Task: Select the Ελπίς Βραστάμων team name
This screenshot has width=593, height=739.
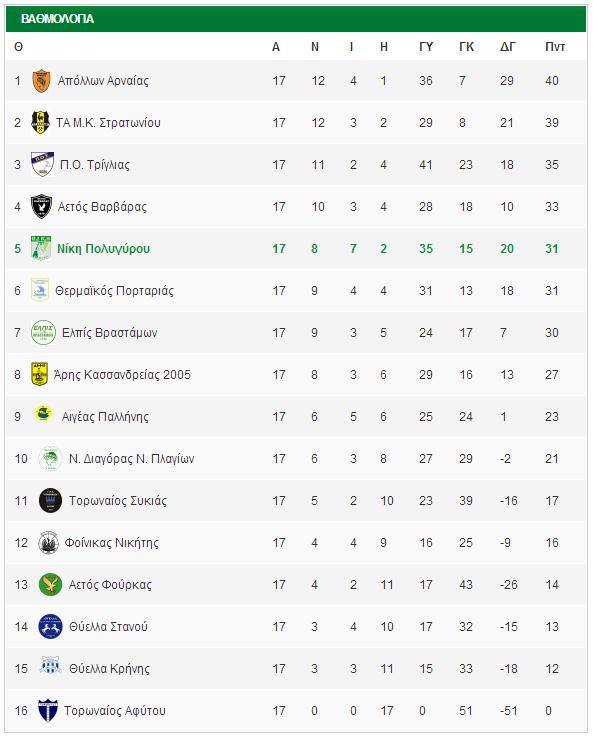Action: pyautogui.click(x=110, y=333)
